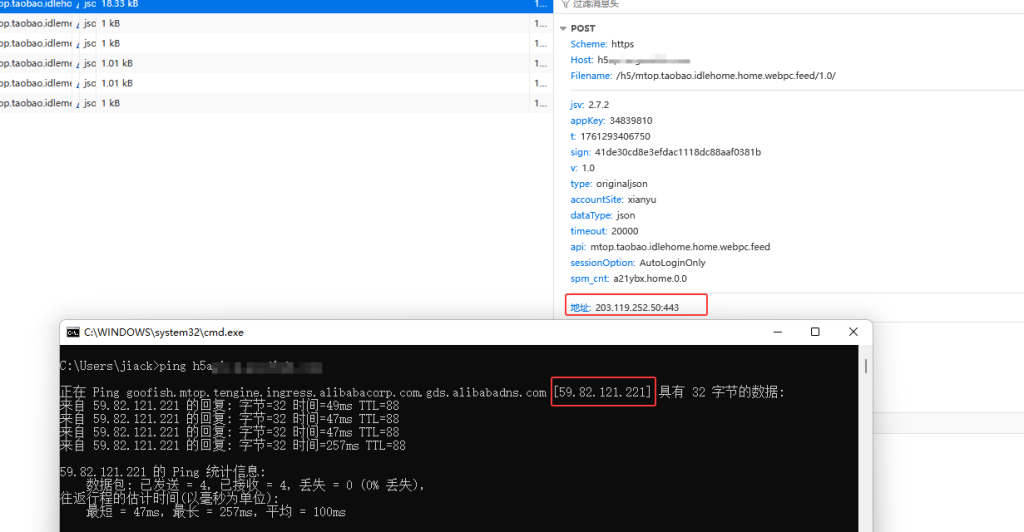Click the api value mtop.taobao.idlehome.home.webpc.feed

(680, 246)
